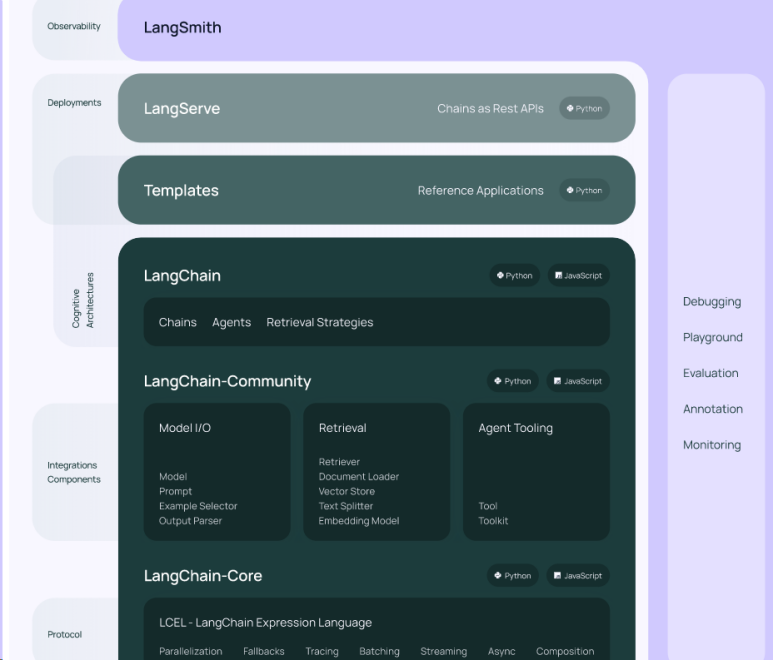Click the LangChain section title
The image size is (774, 660).
pos(182,275)
